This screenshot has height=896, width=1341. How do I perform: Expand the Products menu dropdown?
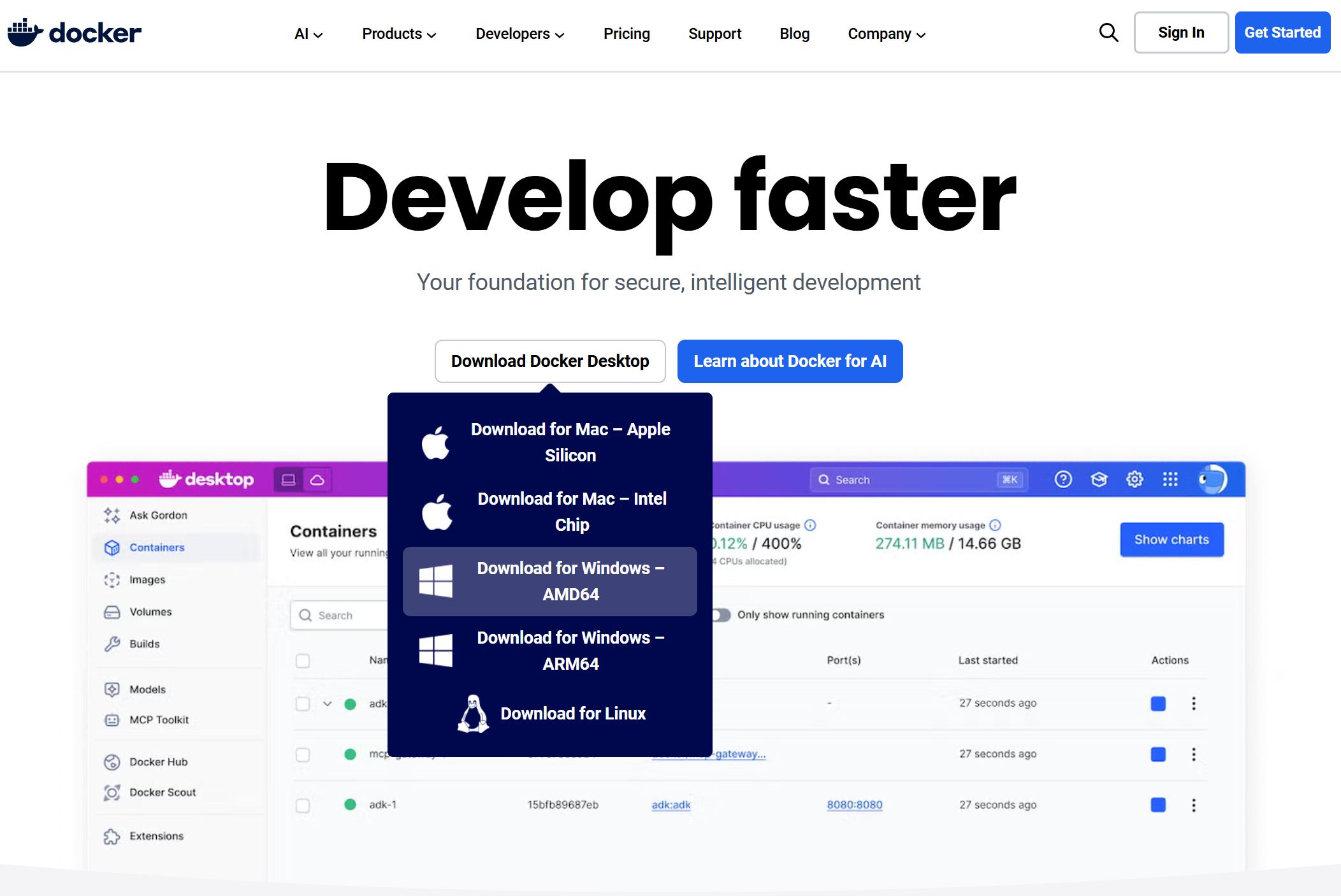click(x=399, y=34)
